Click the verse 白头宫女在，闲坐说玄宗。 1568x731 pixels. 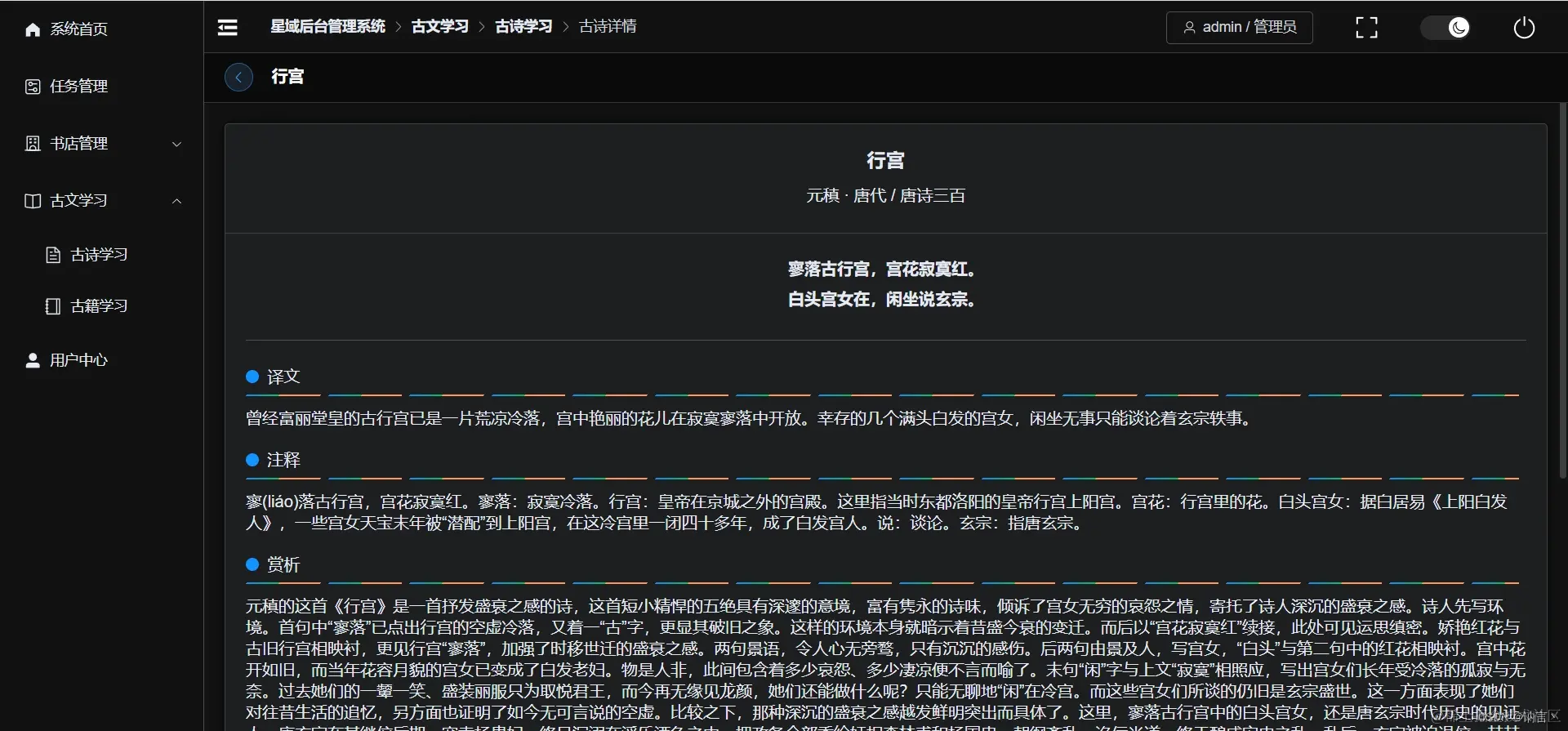(x=882, y=300)
